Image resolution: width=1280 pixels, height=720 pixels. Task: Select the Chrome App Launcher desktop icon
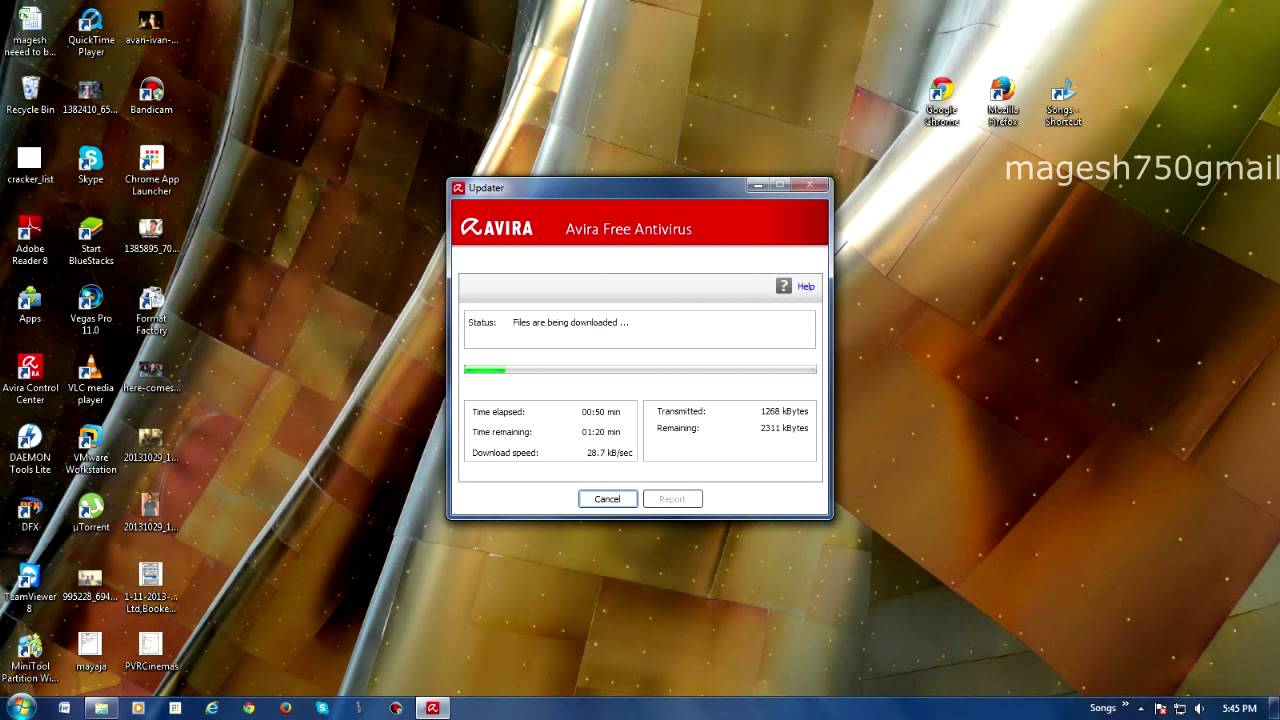click(x=151, y=171)
